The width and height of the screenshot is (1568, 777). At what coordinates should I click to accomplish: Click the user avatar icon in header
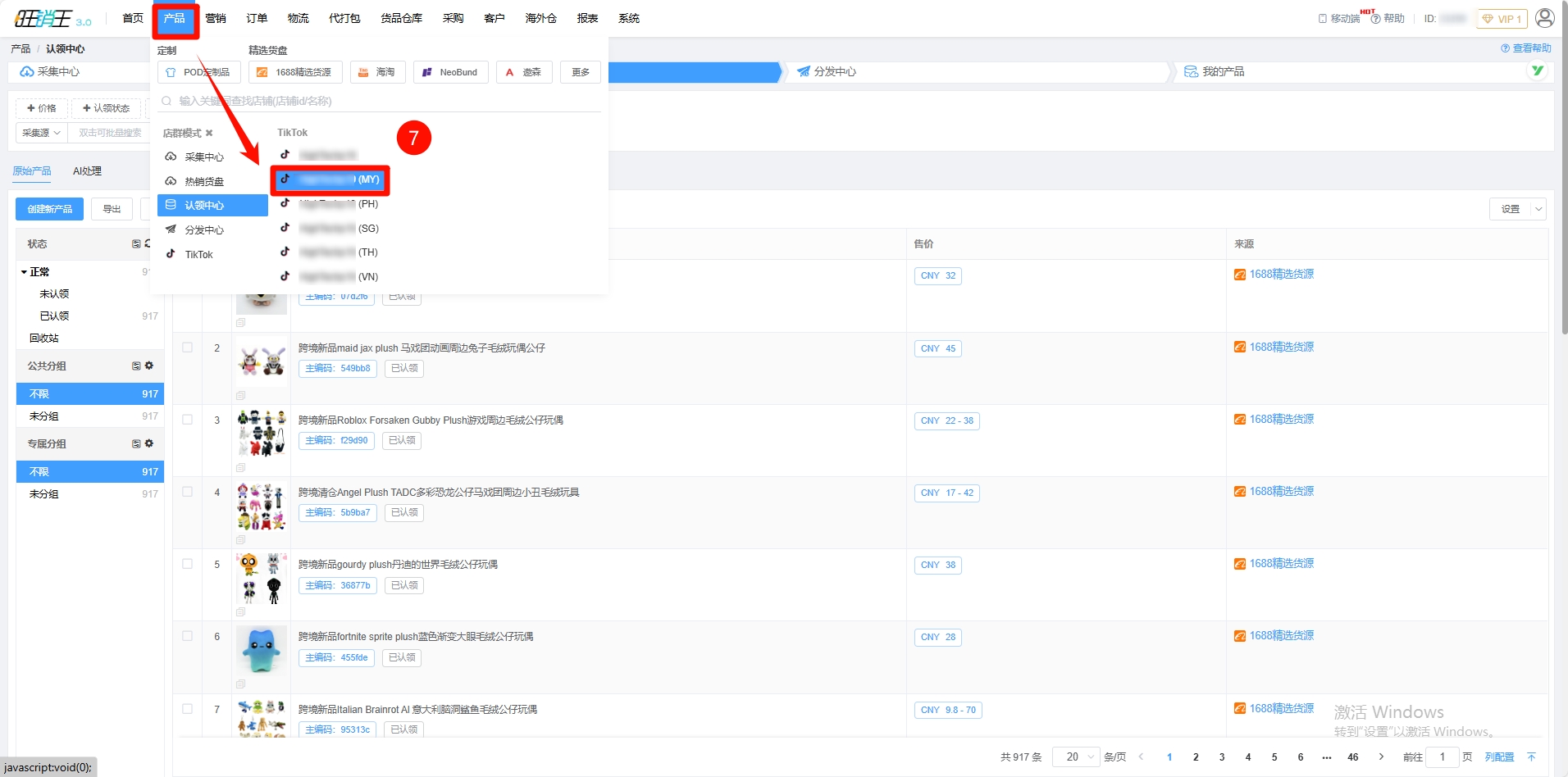[1544, 18]
